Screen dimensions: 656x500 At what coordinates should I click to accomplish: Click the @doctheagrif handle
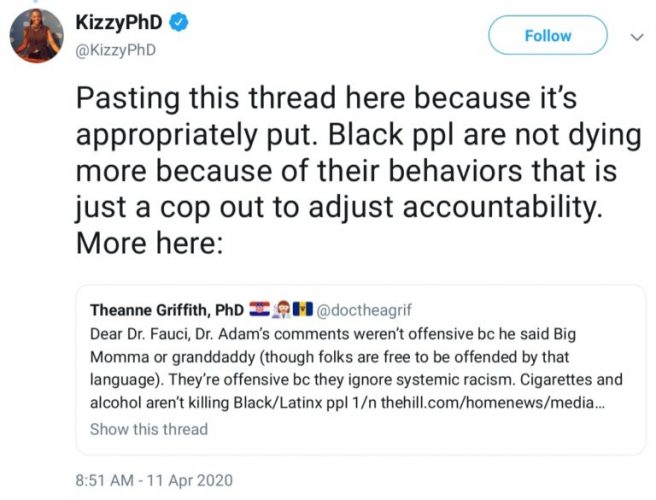[362, 307]
